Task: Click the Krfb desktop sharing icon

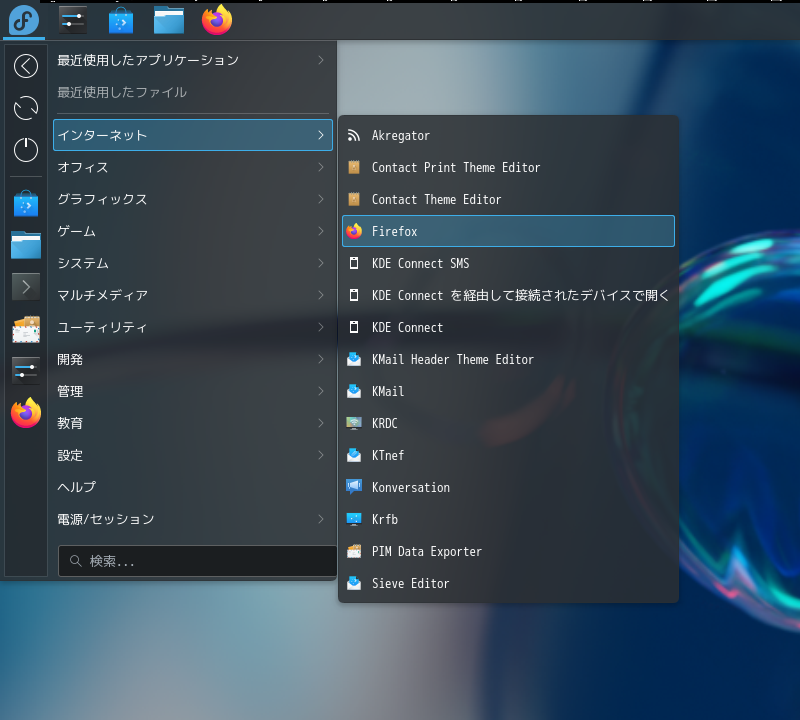Action: point(354,519)
